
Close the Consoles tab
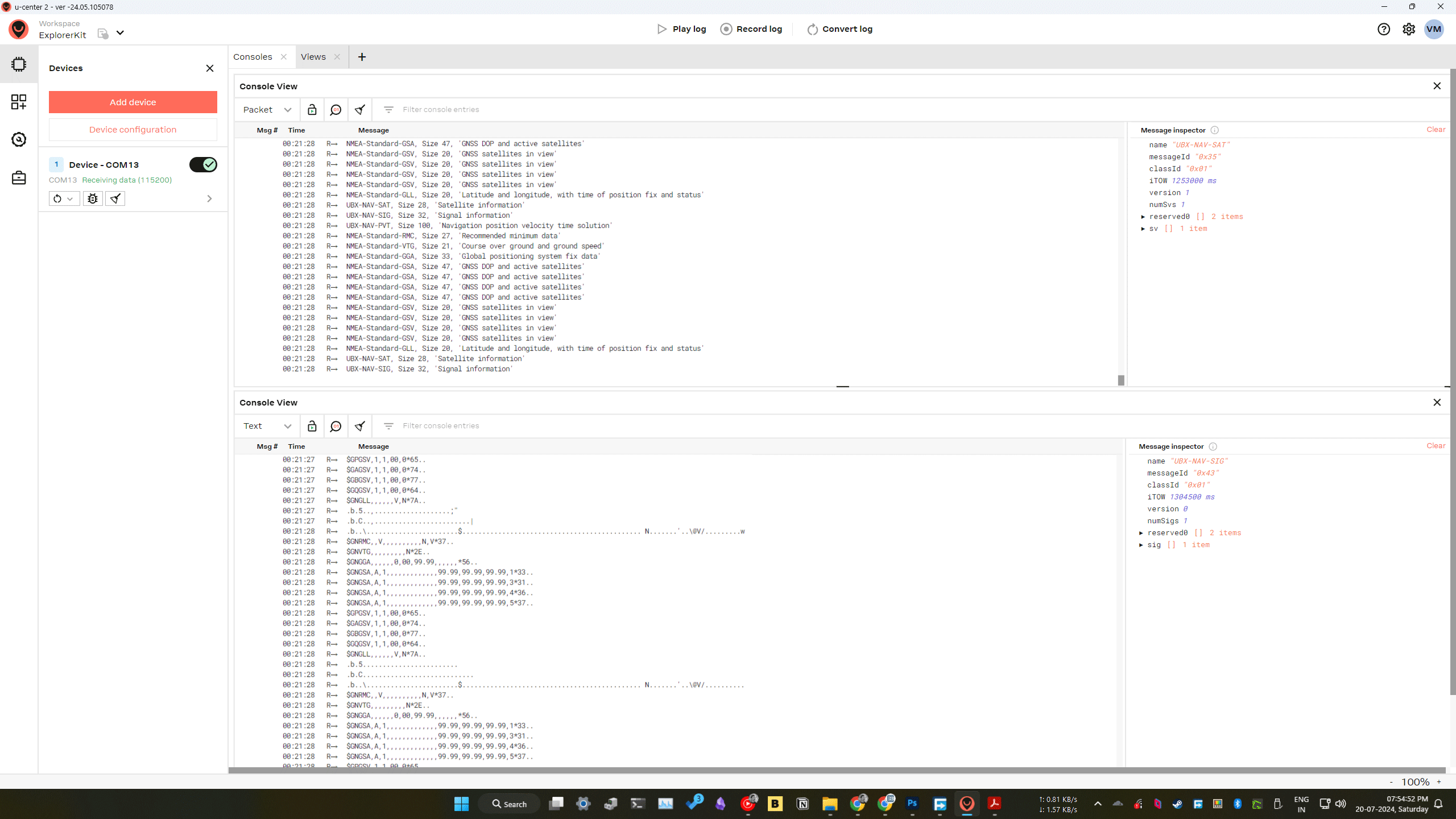[x=283, y=57]
